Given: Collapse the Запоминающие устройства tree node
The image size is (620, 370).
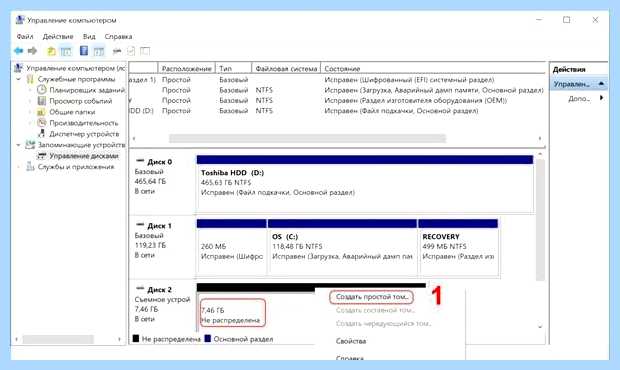Looking at the screenshot, I should pyautogui.click(x=18, y=145).
